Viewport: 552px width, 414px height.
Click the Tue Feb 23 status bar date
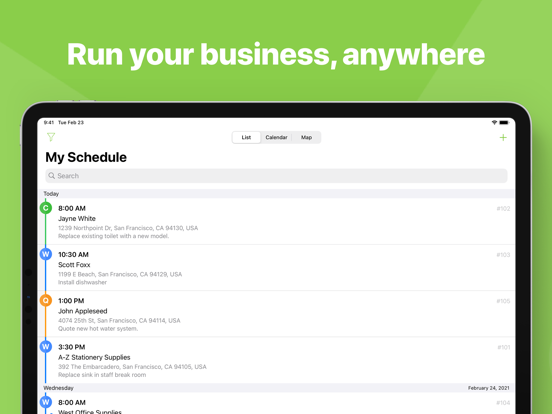tap(71, 123)
